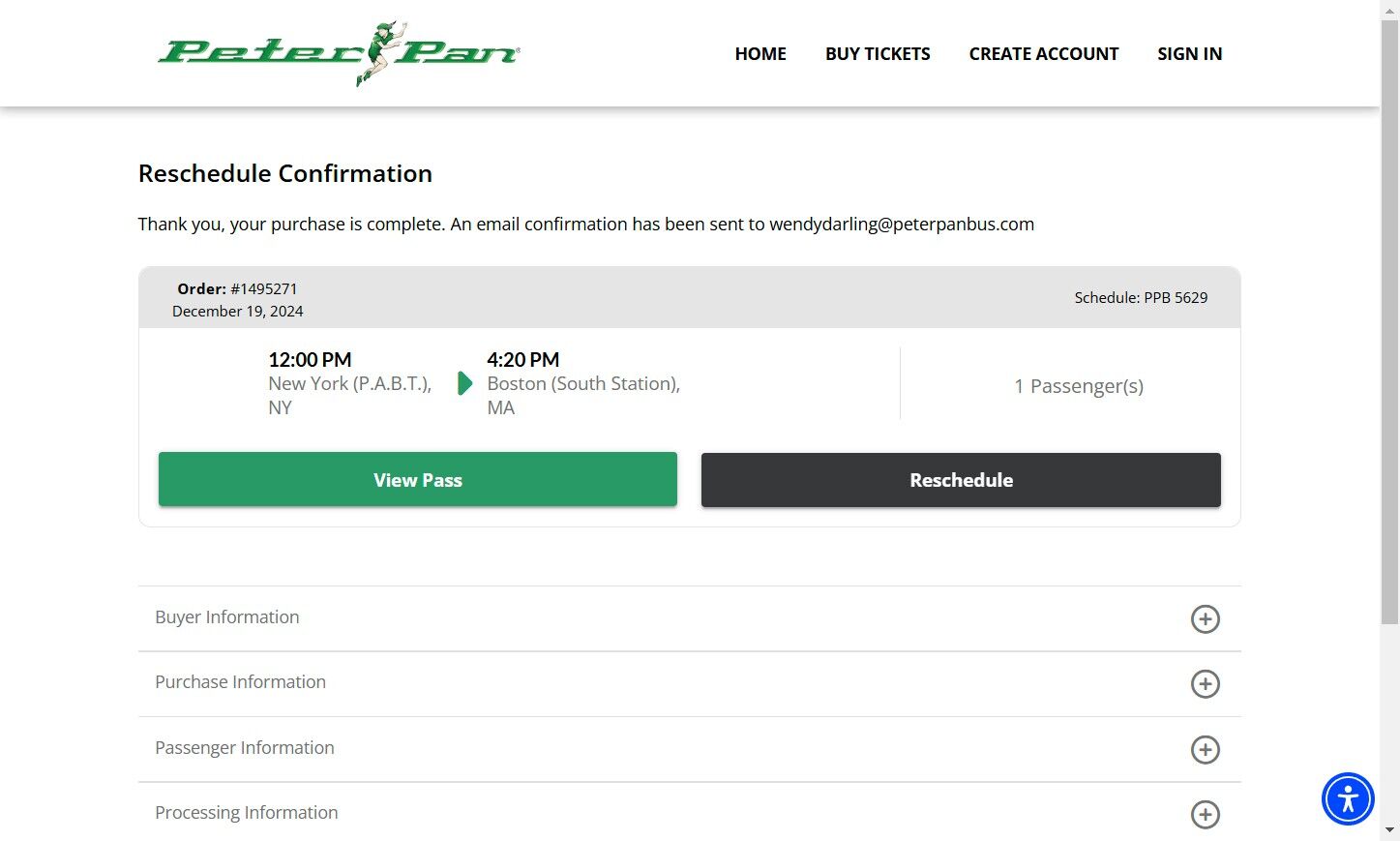Select CREATE ACCOUNT in the navigation
Image resolution: width=1400 pixels, height=841 pixels.
[1044, 54]
